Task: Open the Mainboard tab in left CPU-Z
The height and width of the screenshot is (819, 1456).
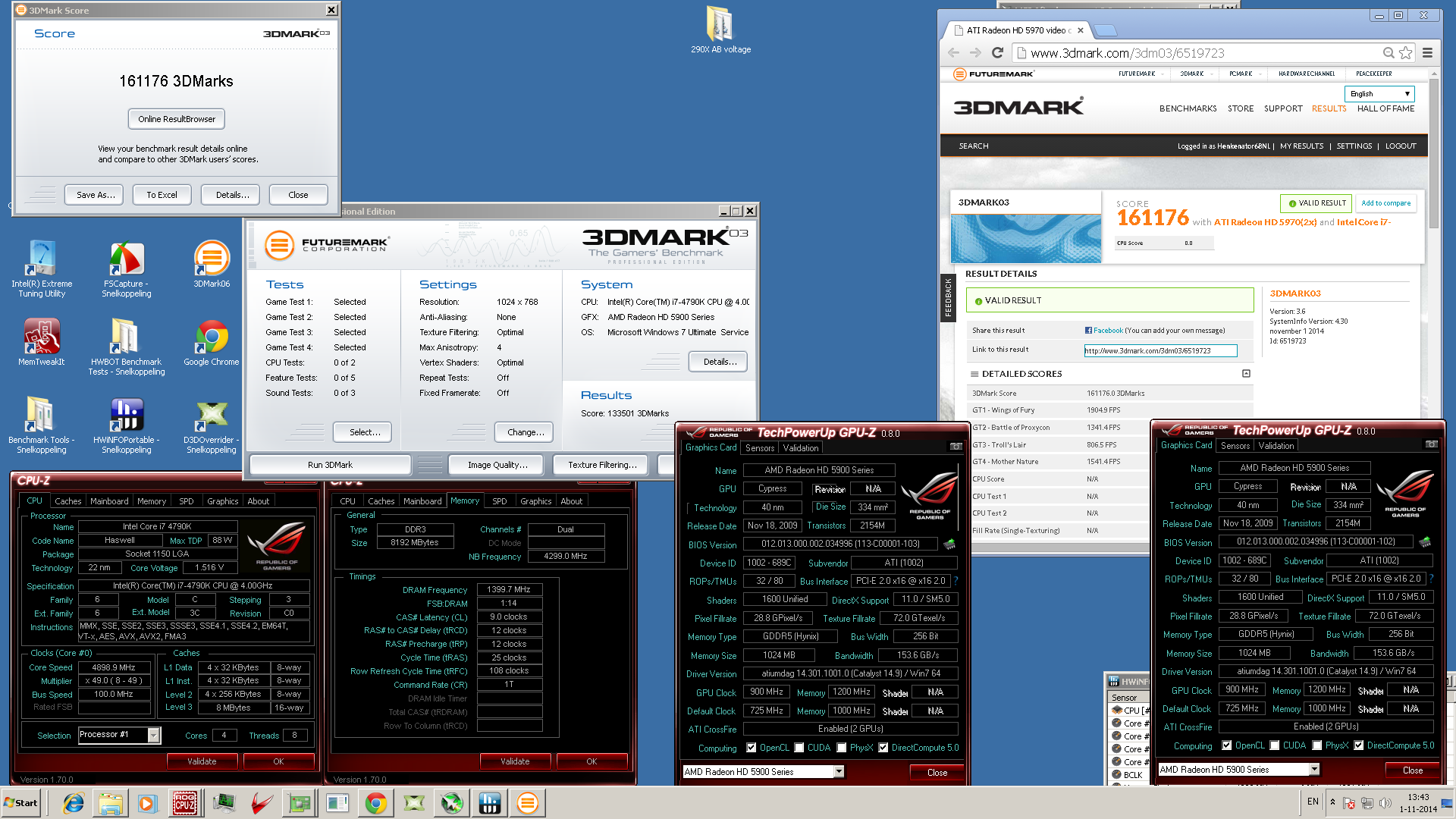Action: [x=109, y=501]
